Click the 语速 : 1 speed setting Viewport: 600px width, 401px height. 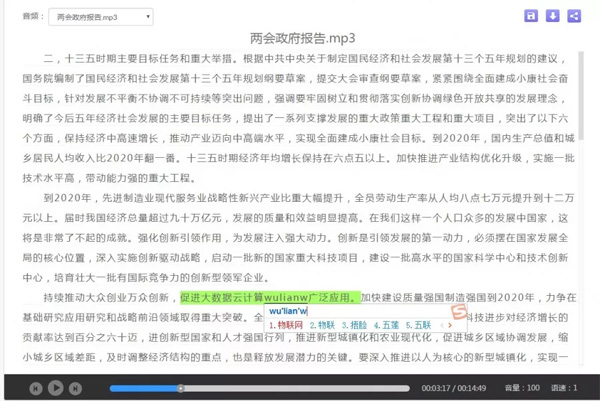tap(566, 387)
